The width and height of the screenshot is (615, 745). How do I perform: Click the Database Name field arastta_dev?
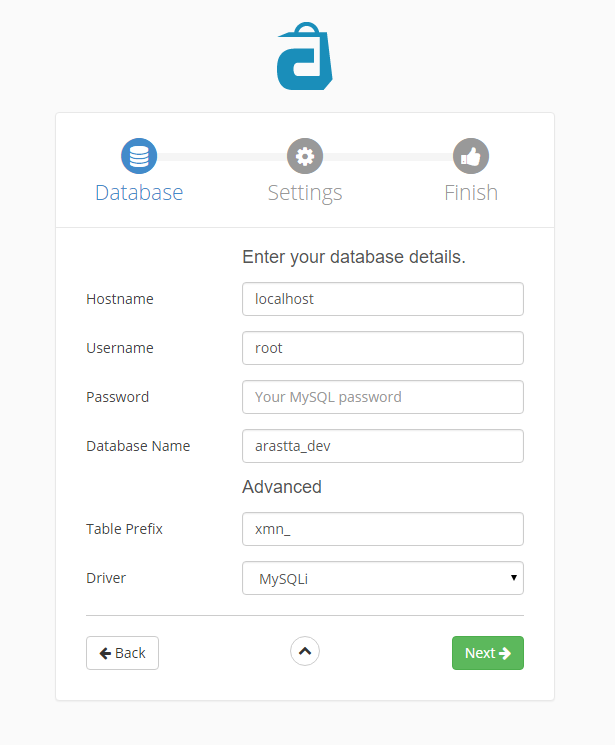(383, 446)
